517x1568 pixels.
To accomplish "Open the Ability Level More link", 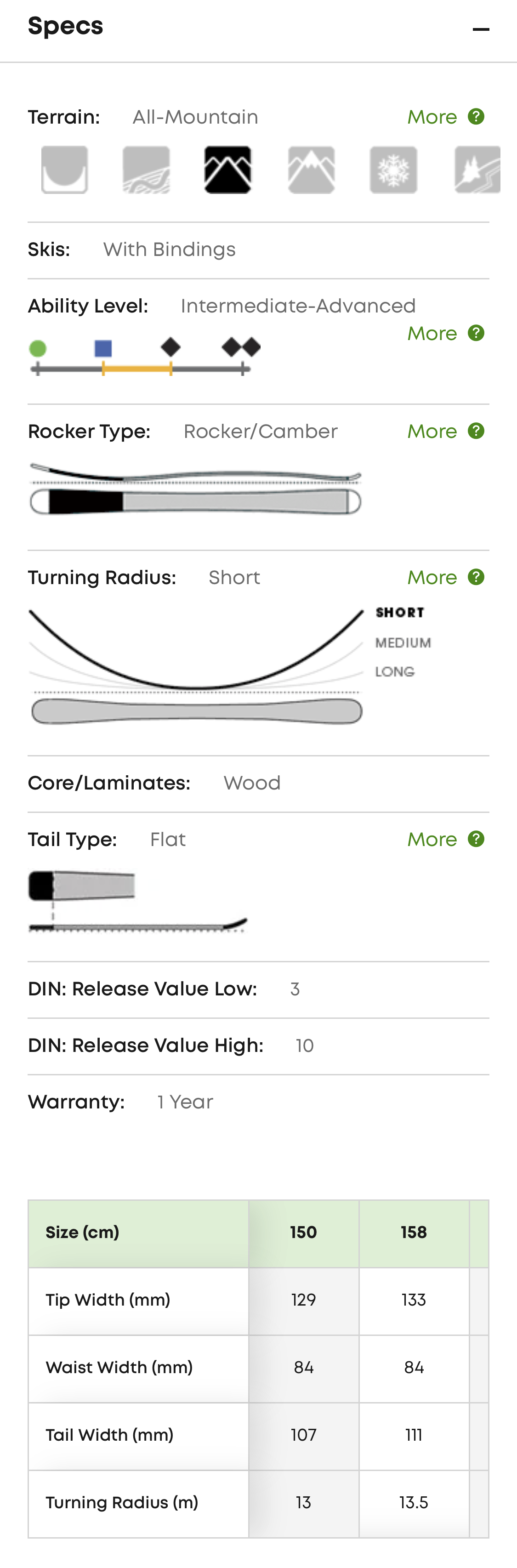I will click(432, 334).
